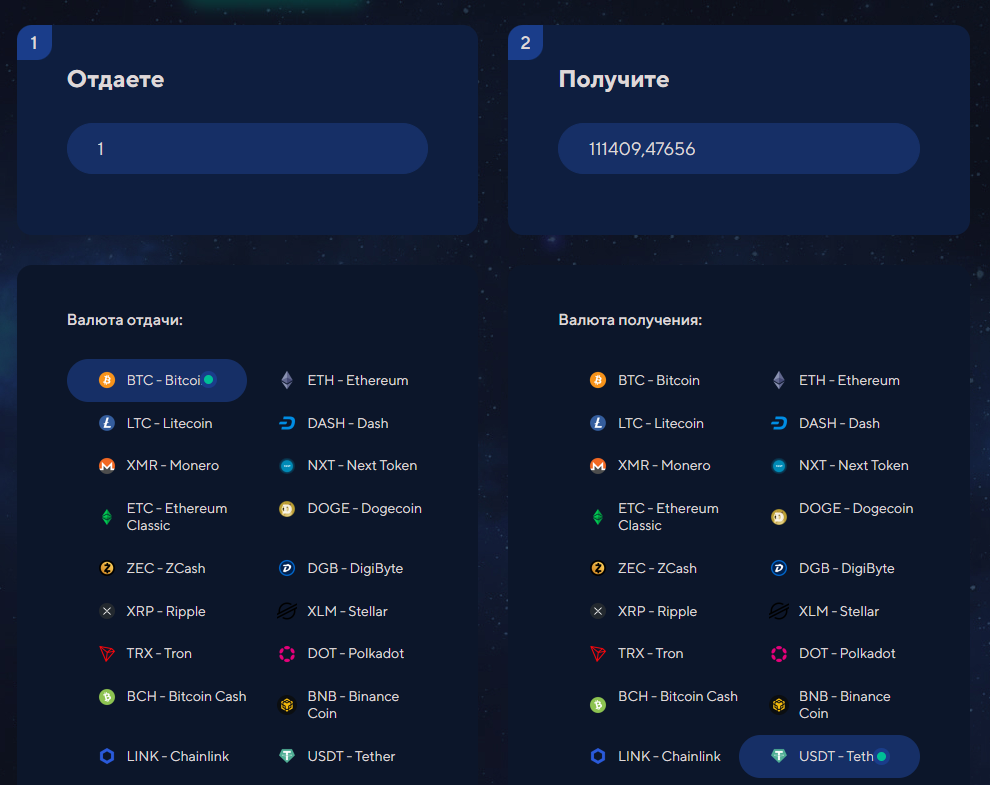The image size is (990, 785).
Task: Click the Binance Coin icon under Валюта отдачи
Action: (287, 705)
